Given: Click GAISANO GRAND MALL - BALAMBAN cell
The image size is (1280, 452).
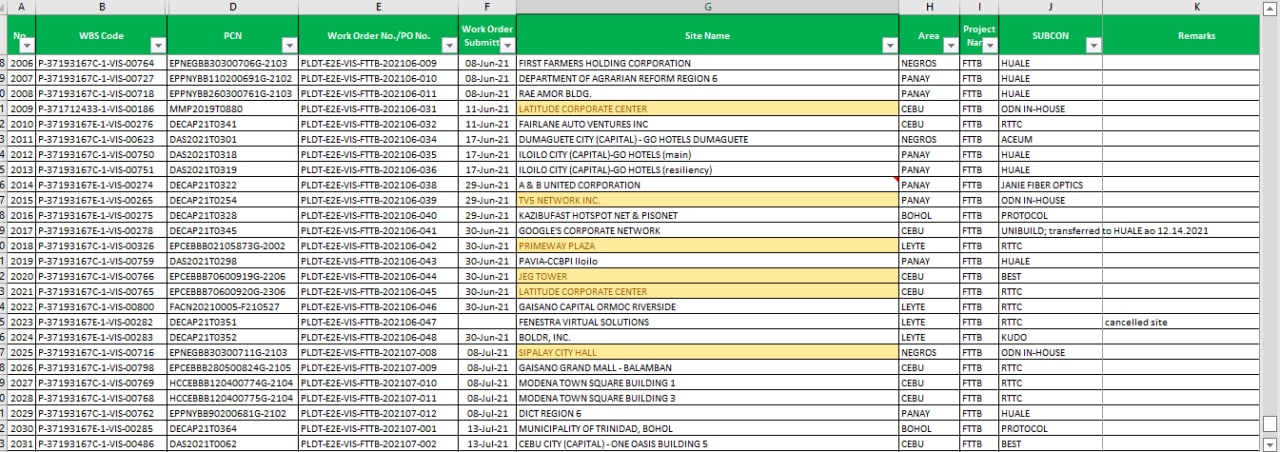Looking at the screenshot, I should pos(707,367).
